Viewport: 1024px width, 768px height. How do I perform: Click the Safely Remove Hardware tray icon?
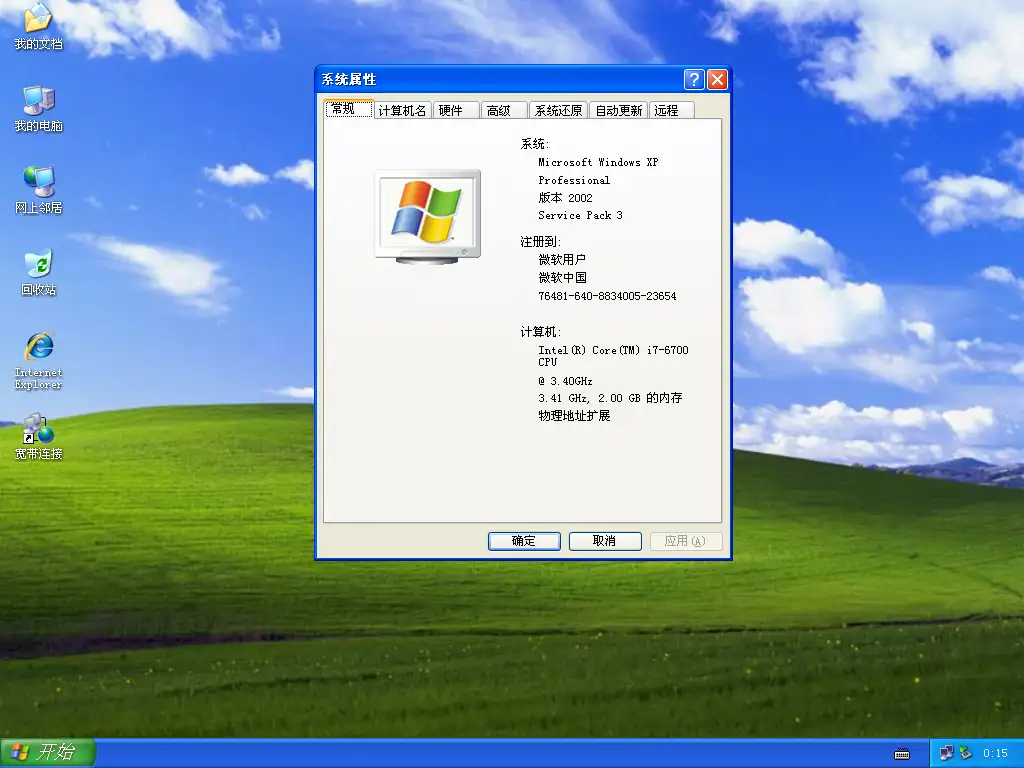point(965,753)
